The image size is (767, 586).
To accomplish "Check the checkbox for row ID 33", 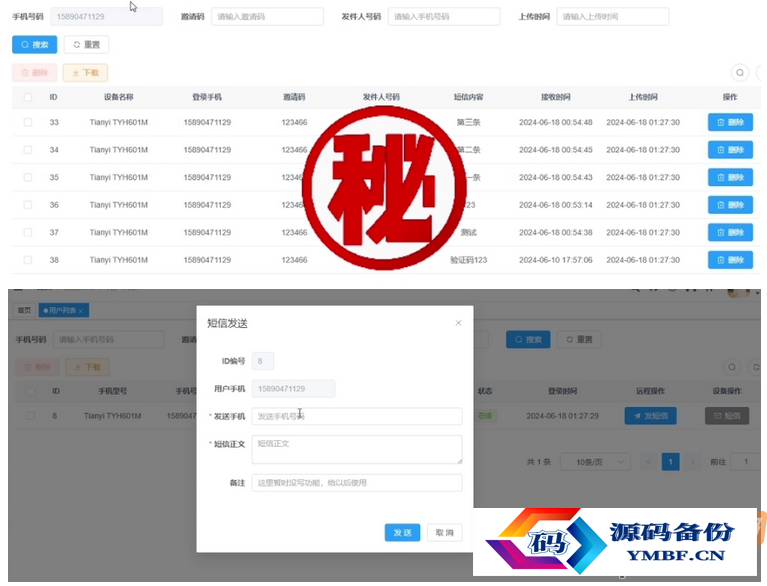I will (x=28, y=122).
